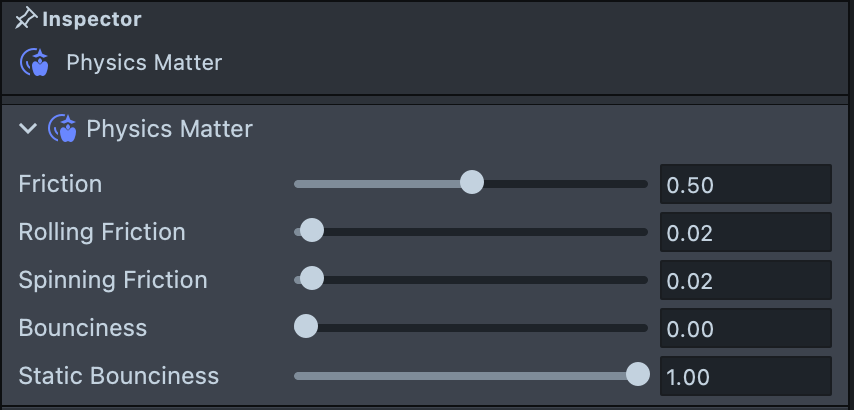This screenshot has height=410, width=854.
Task: Click the Rolling Friction slider handle
Action: click(x=312, y=231)
